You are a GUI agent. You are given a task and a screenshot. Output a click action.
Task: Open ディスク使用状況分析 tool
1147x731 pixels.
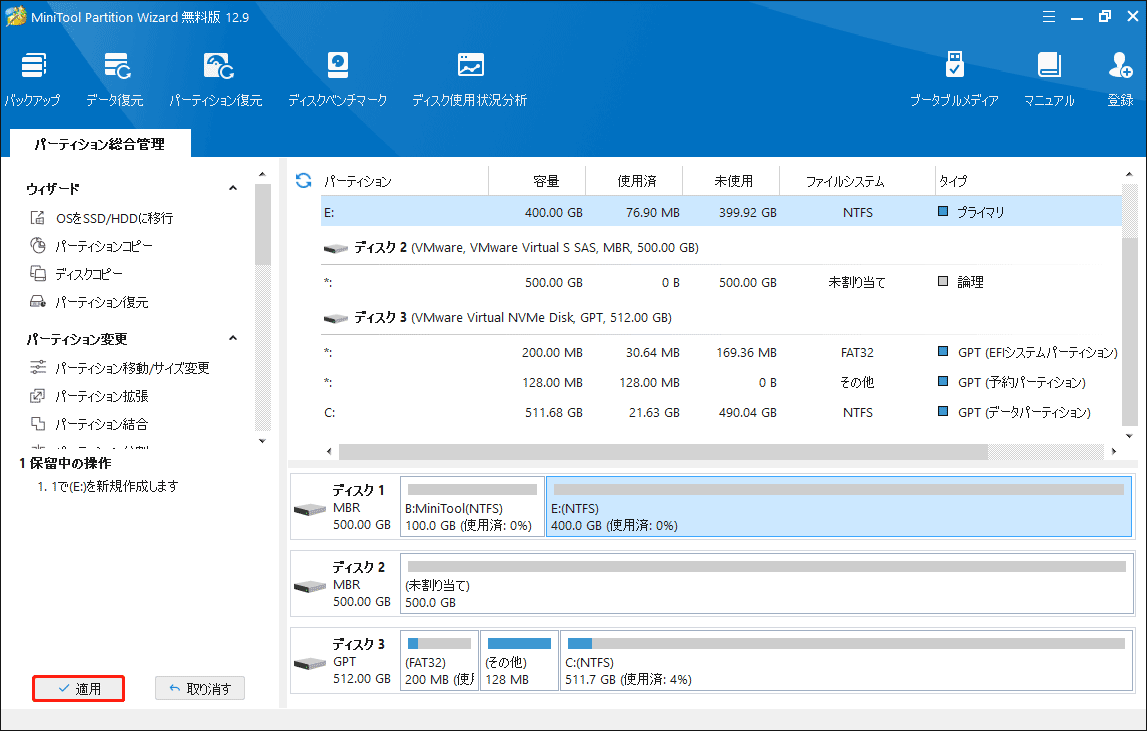(x=470, y=66)
